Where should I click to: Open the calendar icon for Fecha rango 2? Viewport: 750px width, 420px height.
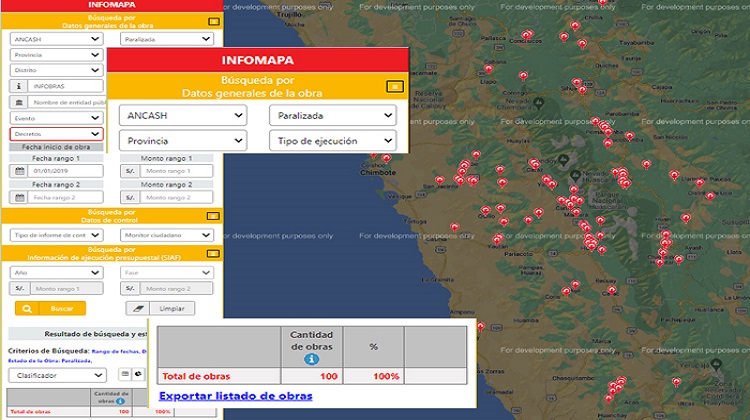coord(20,198)
